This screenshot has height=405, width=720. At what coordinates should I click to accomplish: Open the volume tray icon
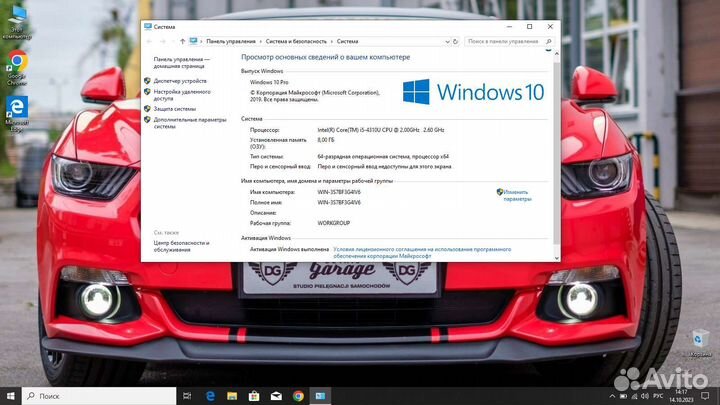pyautogui.click(x=645, y=396)
